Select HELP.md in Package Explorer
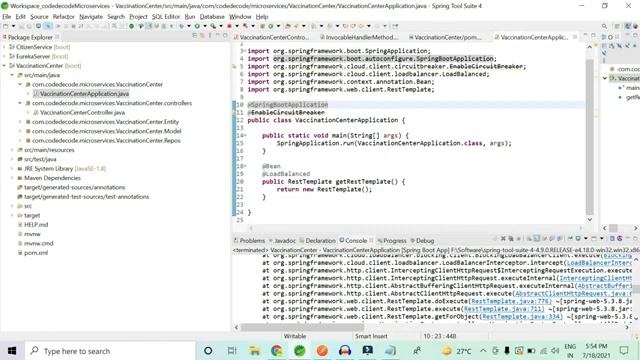This screenshot has width=640, height=360. 36,224
